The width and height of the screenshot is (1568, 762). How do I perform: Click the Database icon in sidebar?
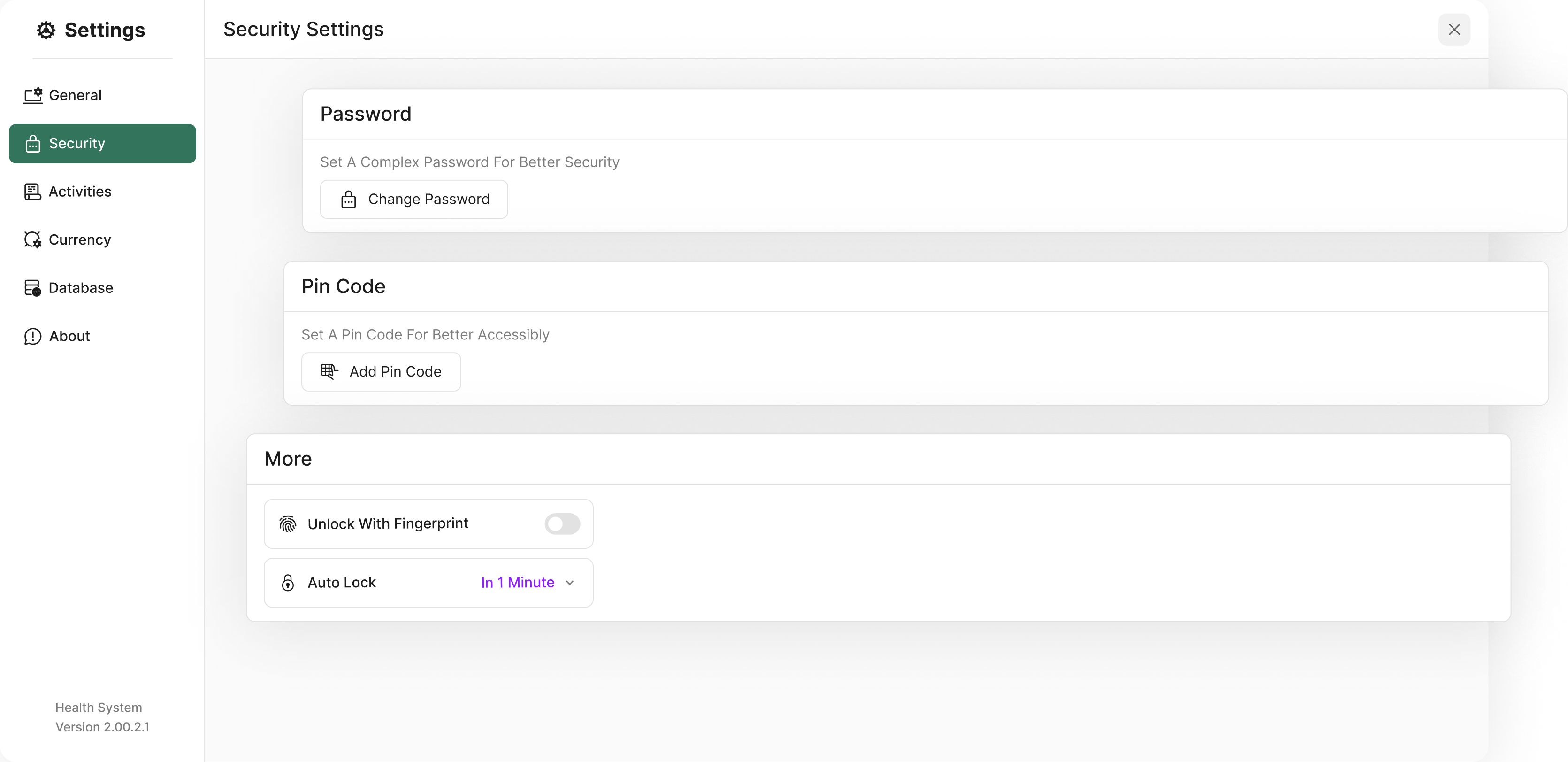point(32,287)
